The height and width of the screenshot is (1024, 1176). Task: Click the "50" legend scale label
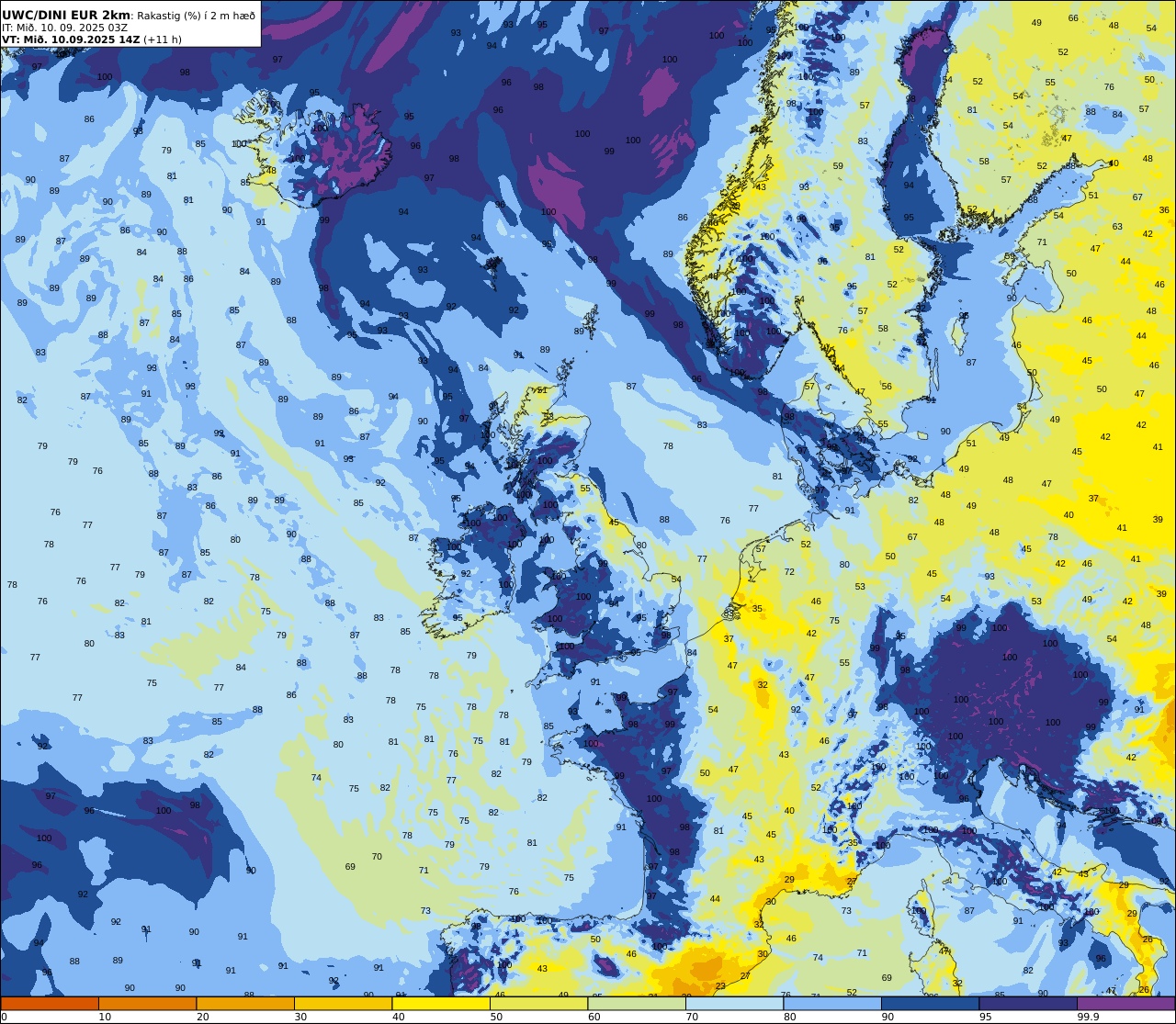tap(496, 1017)
